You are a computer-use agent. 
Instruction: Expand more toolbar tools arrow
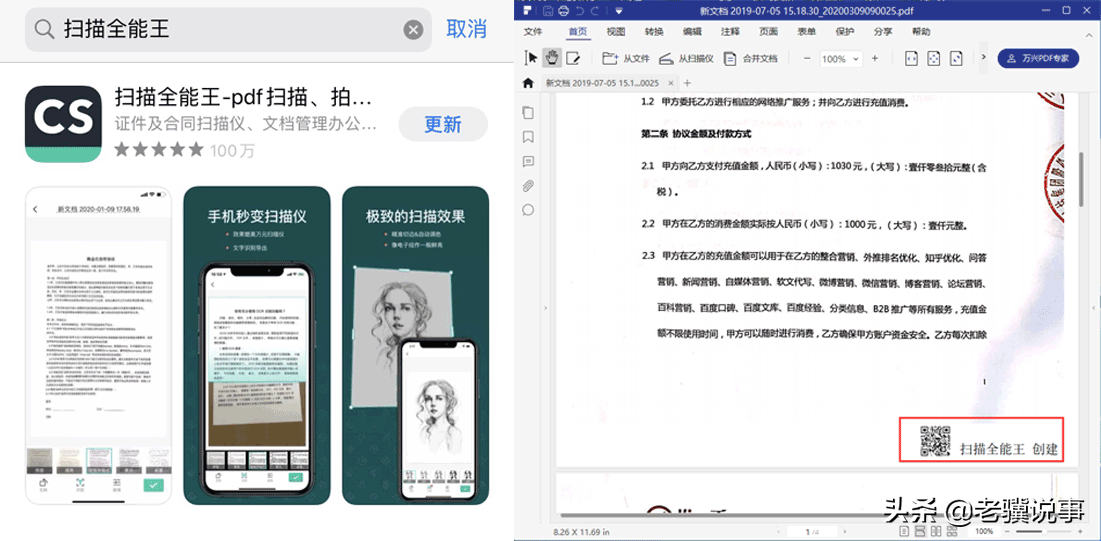(x=983, y=57)
